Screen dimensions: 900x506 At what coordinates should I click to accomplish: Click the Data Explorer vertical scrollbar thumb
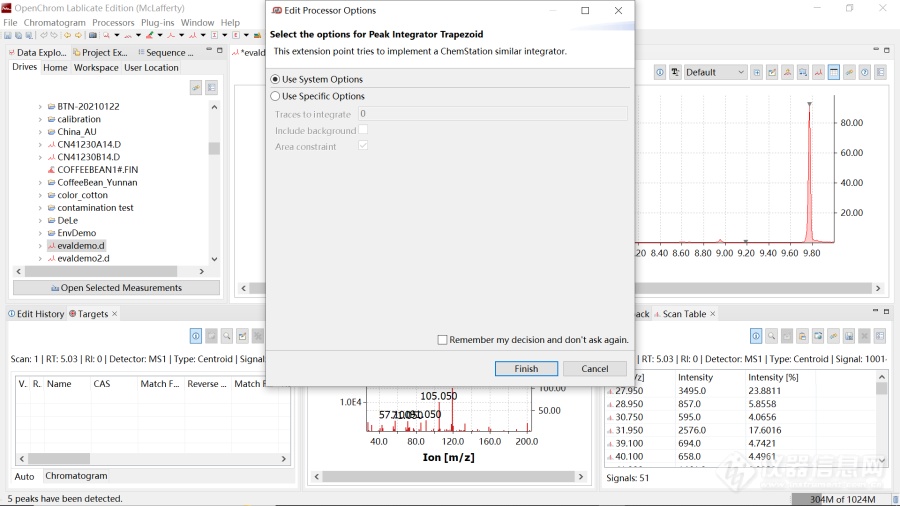(214, 148)
